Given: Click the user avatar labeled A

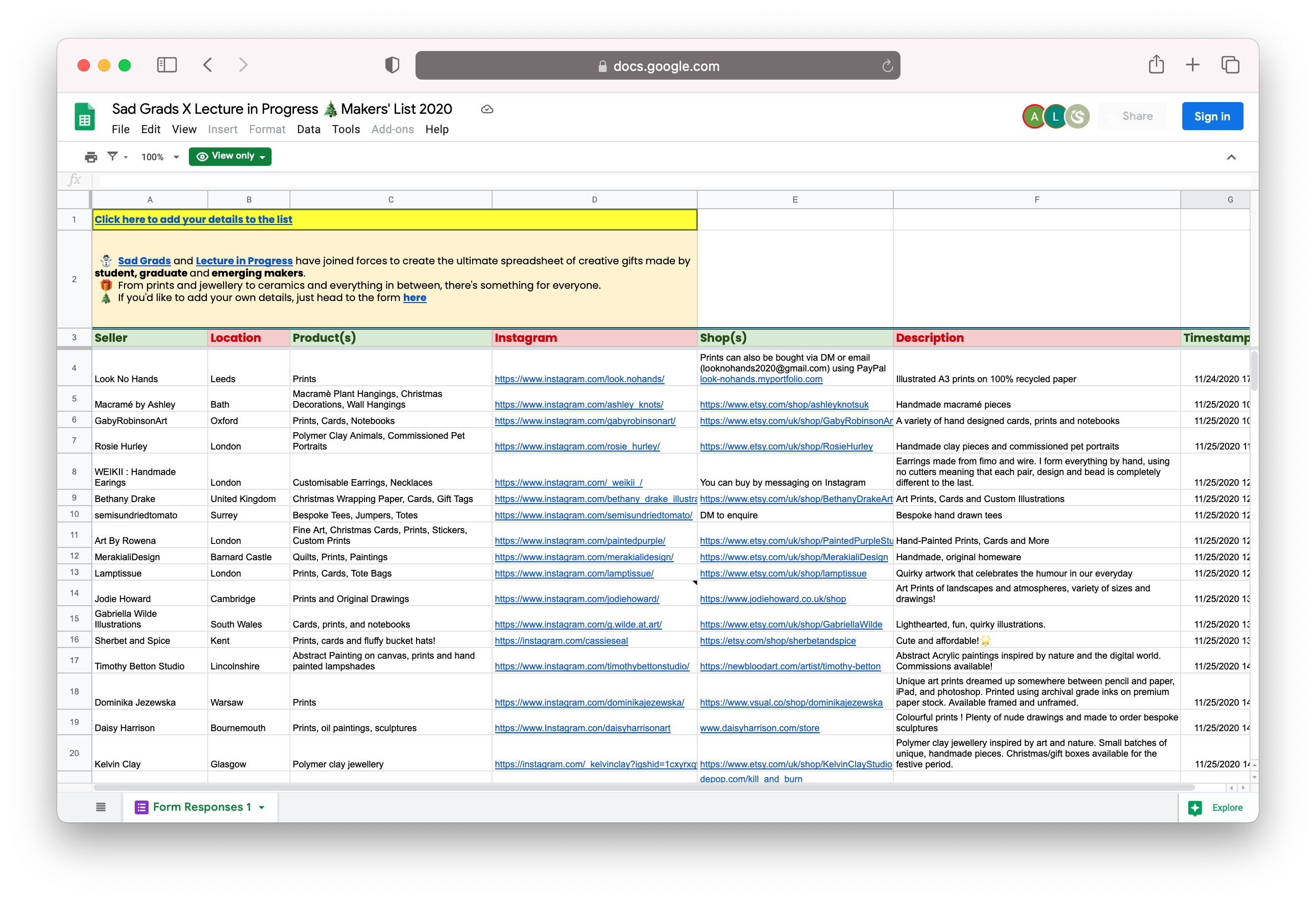Looking at the screenshot, I should click(1034, 116).
